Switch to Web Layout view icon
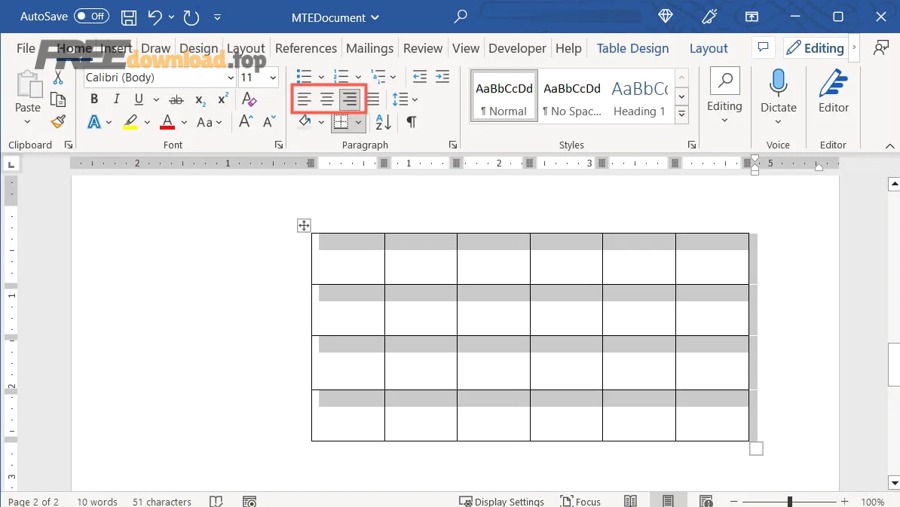The height and width of the screenshot is (507, 900). coord(706,501)
